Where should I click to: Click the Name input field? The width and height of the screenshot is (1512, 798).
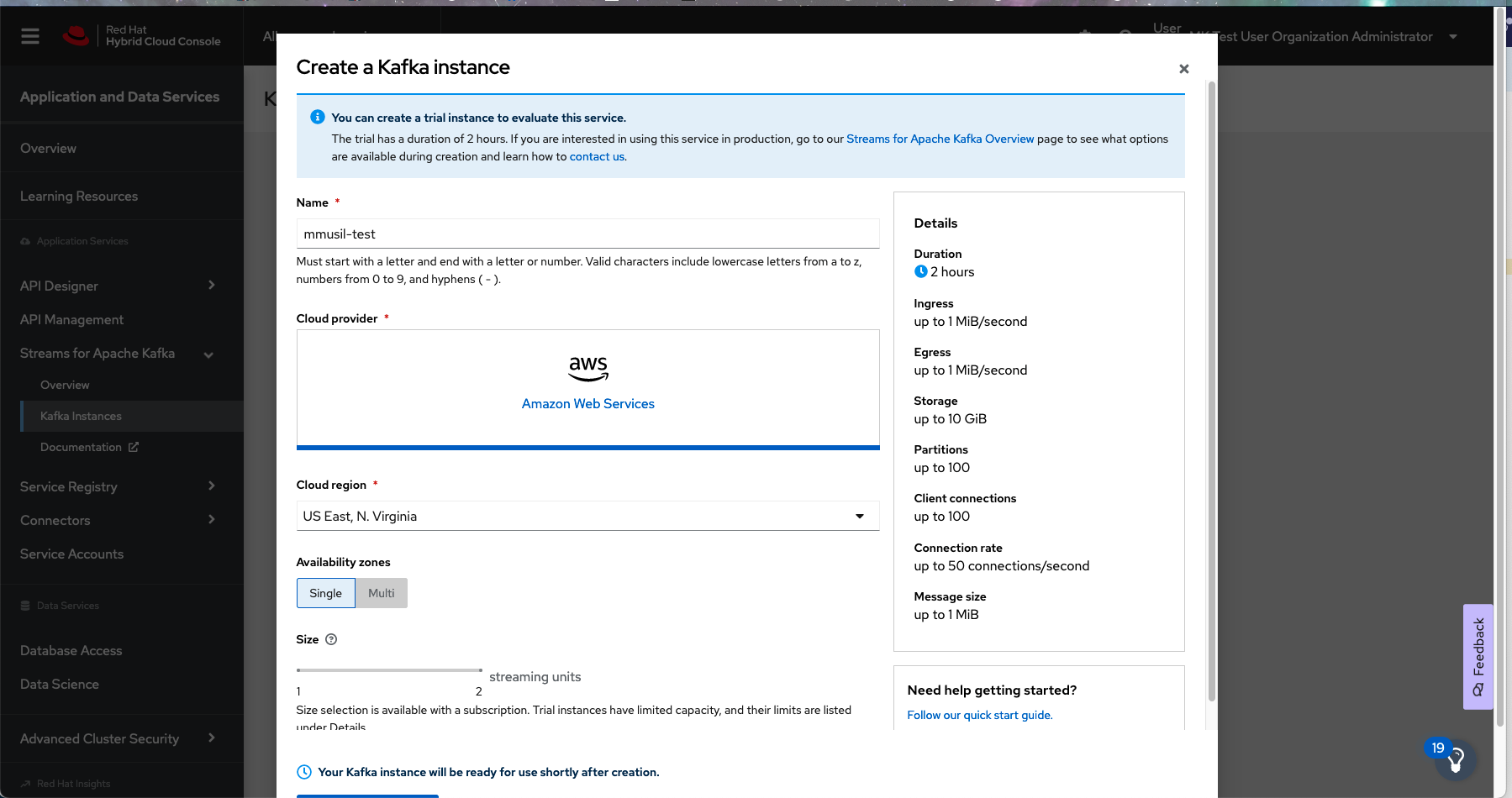[x=587, y=234]
